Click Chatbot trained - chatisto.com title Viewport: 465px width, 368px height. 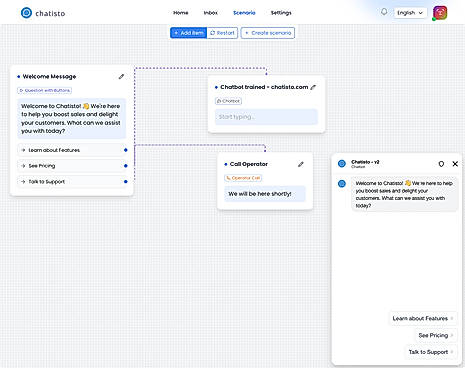[x=264, y=87]
